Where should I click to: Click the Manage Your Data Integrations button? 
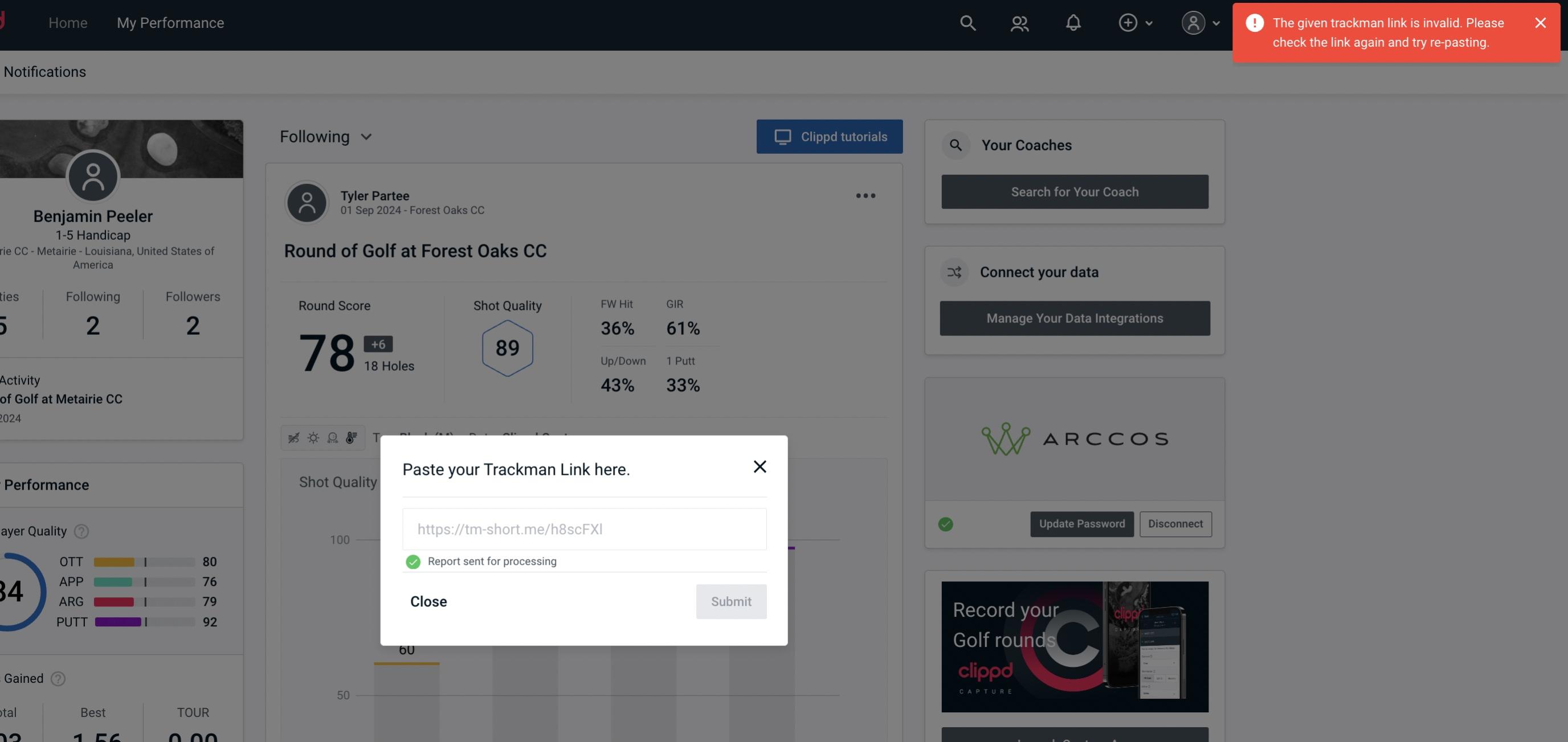point(1075,318)
